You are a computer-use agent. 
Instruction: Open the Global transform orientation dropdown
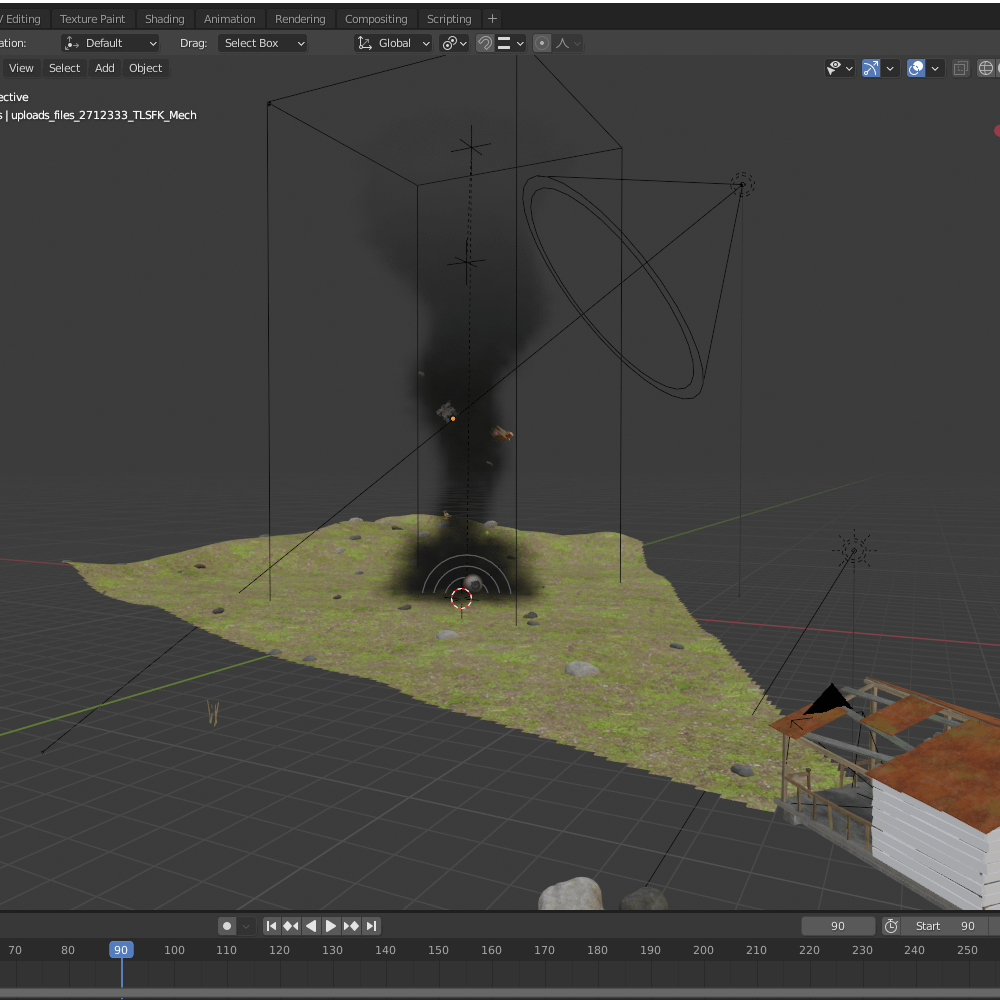pos(394,43)
